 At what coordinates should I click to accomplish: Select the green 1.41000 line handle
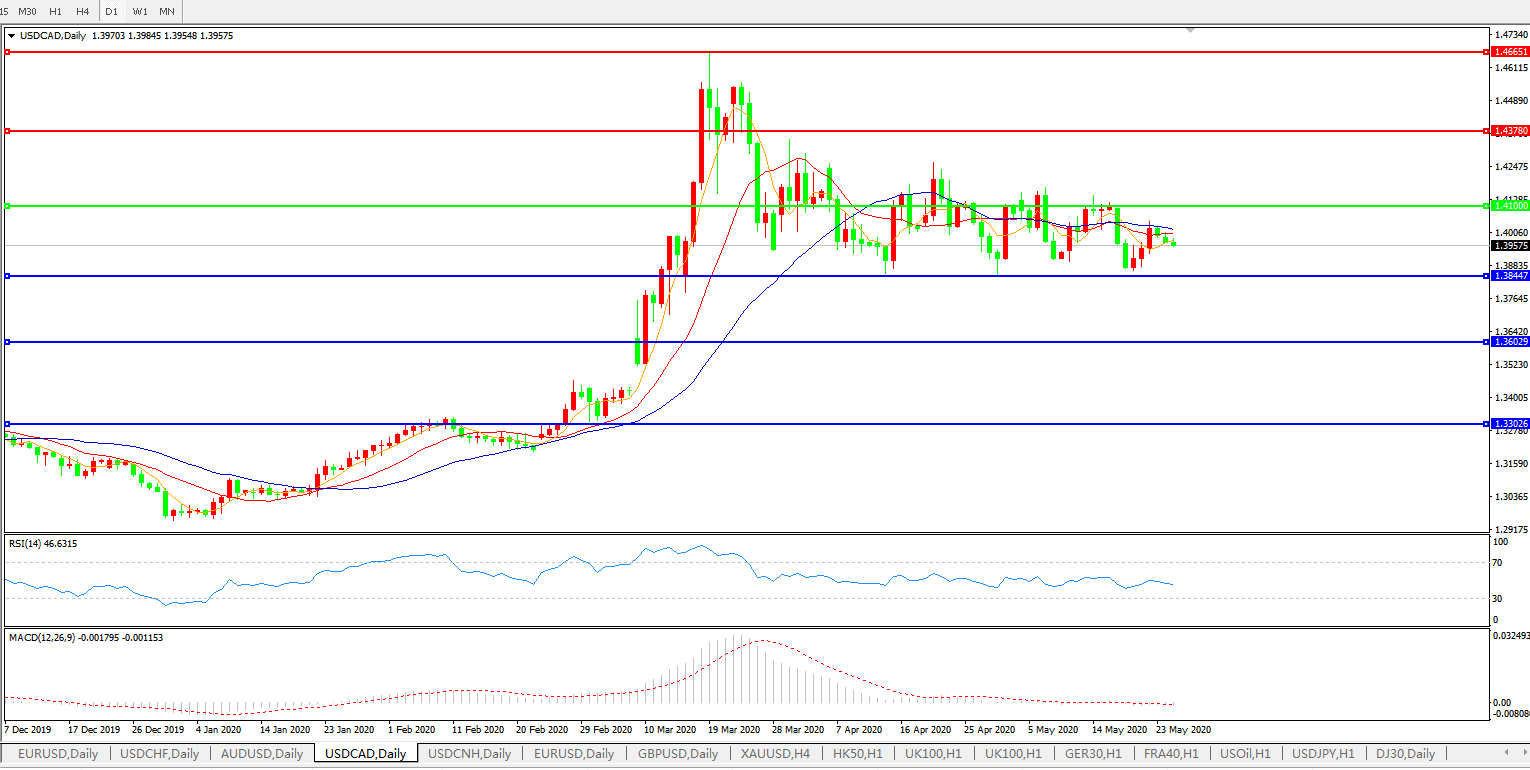(7, 206)
